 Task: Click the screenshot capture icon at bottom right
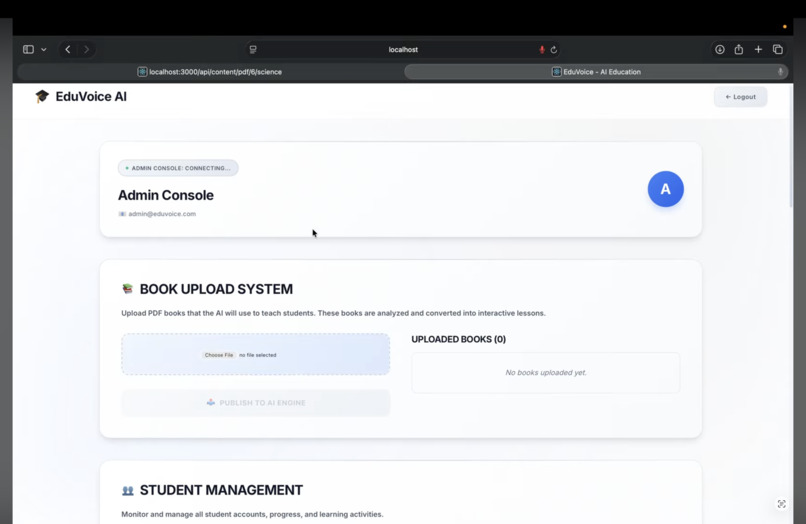[x=781, y=504]
